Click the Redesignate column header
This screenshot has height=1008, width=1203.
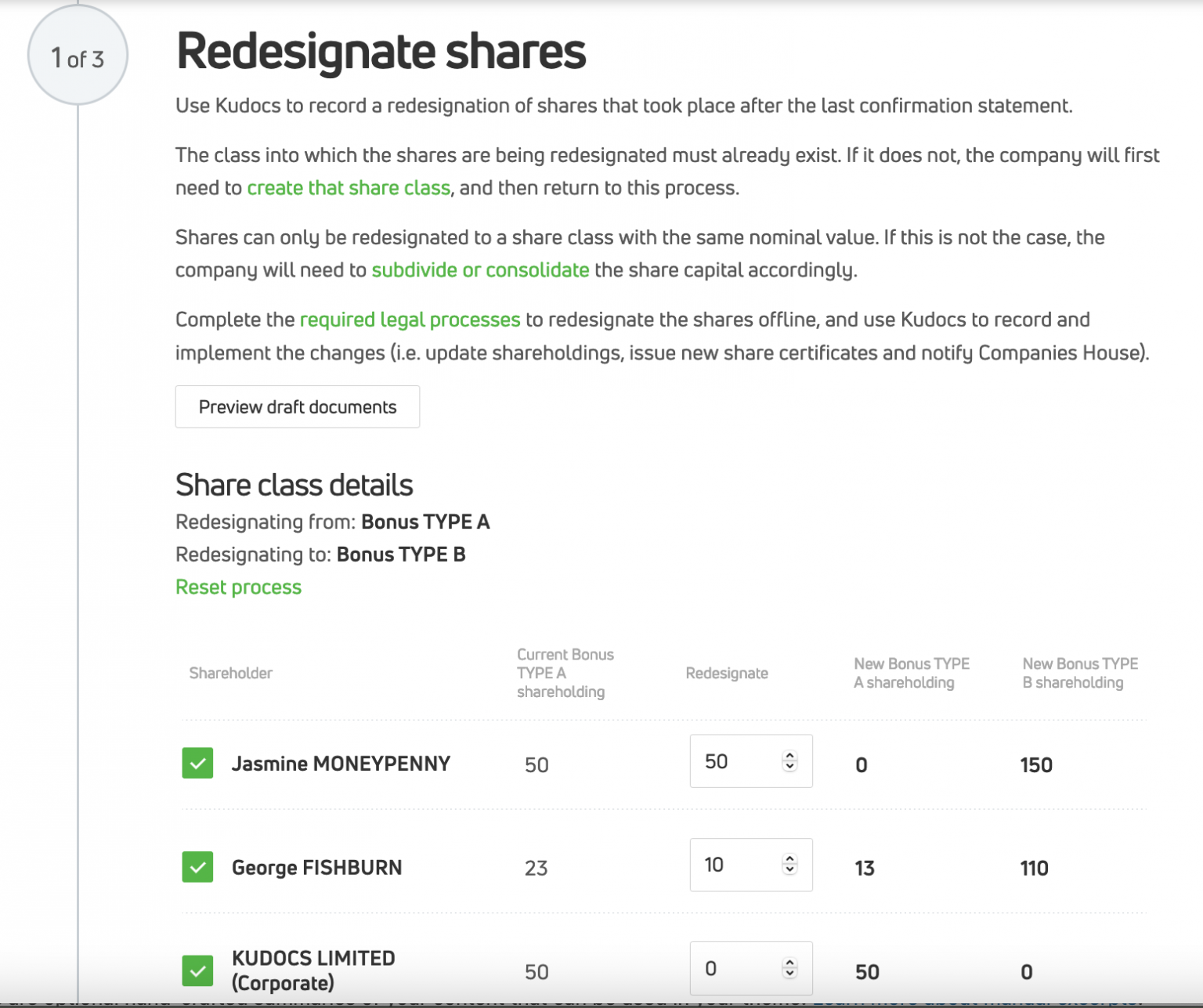pos(727,673)
